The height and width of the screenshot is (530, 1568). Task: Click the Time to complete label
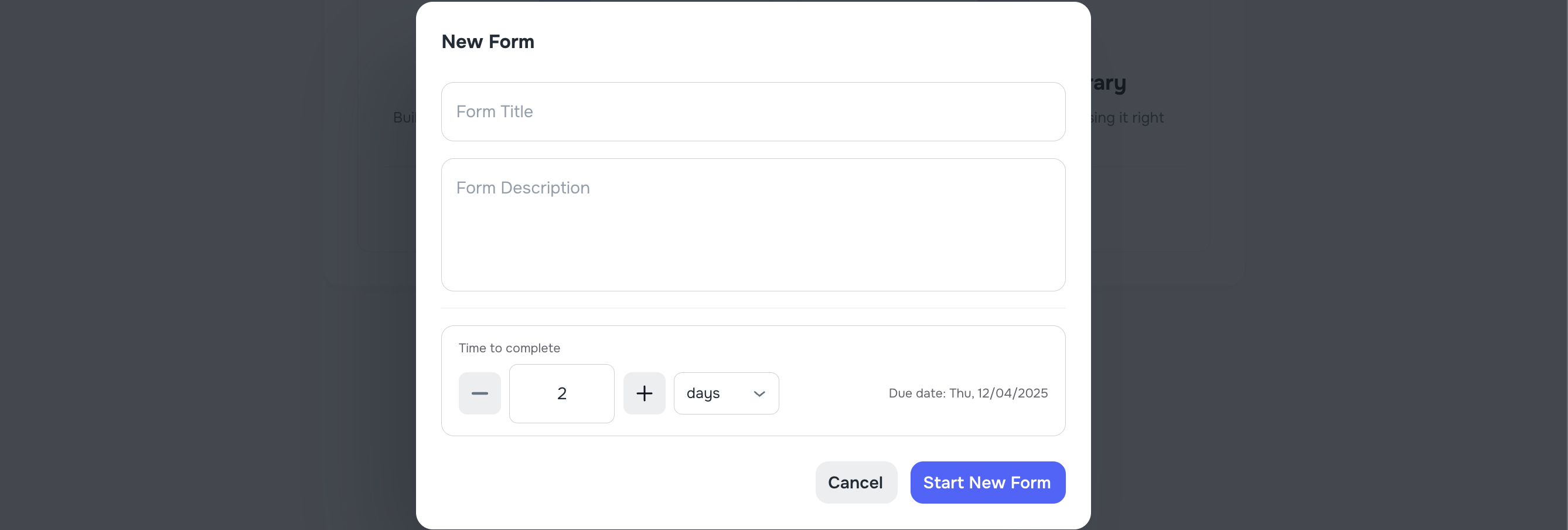pyautogui.click(x=509, y=348)
